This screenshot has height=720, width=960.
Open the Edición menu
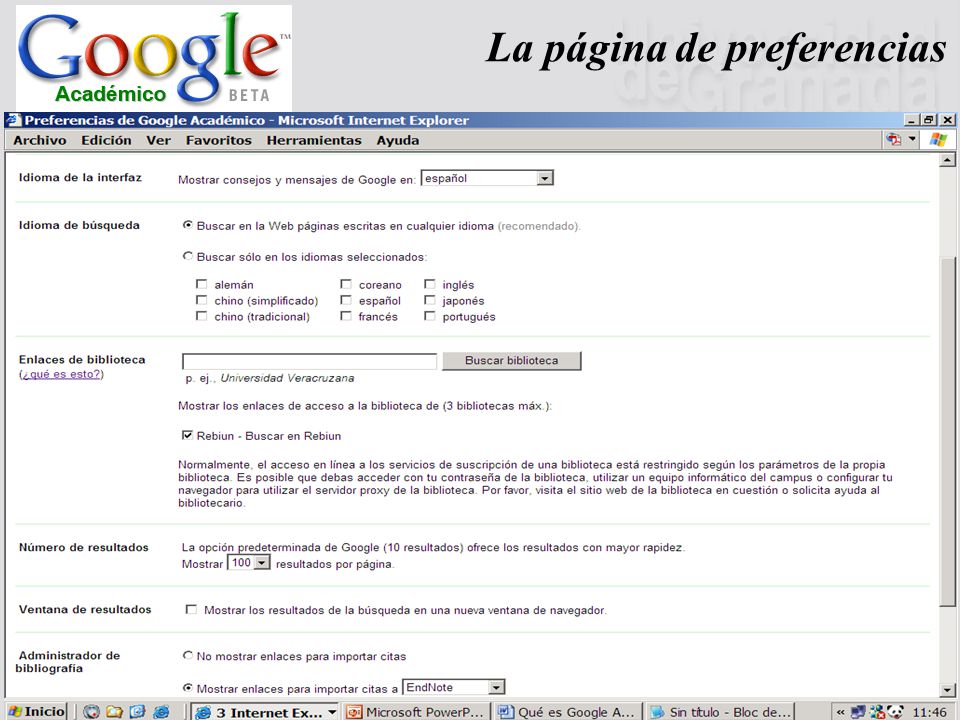pos(107,140)
